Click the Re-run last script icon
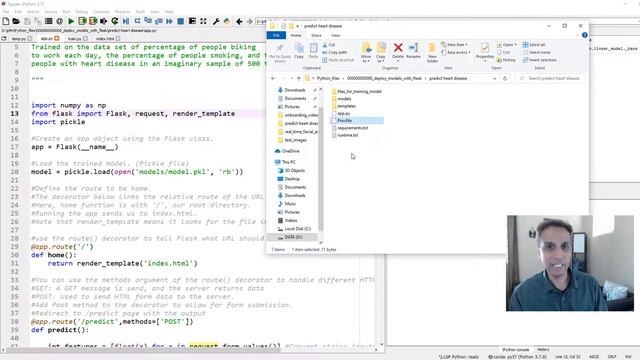 (x=115, y=21)
